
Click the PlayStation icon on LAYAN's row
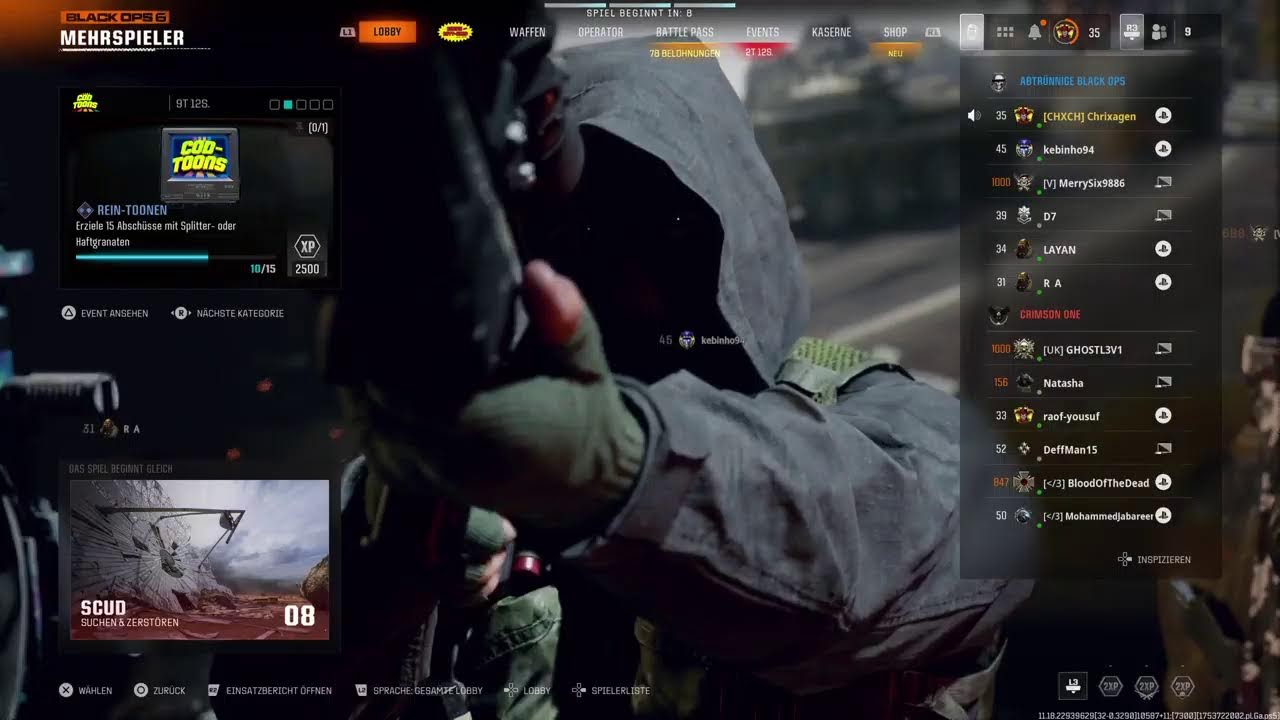1163,249
